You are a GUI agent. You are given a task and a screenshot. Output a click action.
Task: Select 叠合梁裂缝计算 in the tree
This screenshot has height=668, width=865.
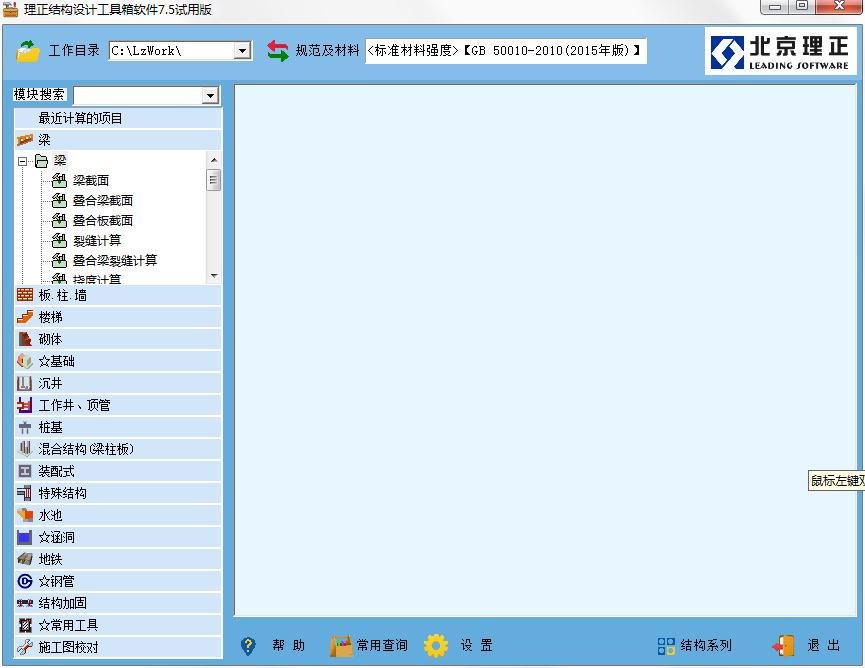[115, 260]
